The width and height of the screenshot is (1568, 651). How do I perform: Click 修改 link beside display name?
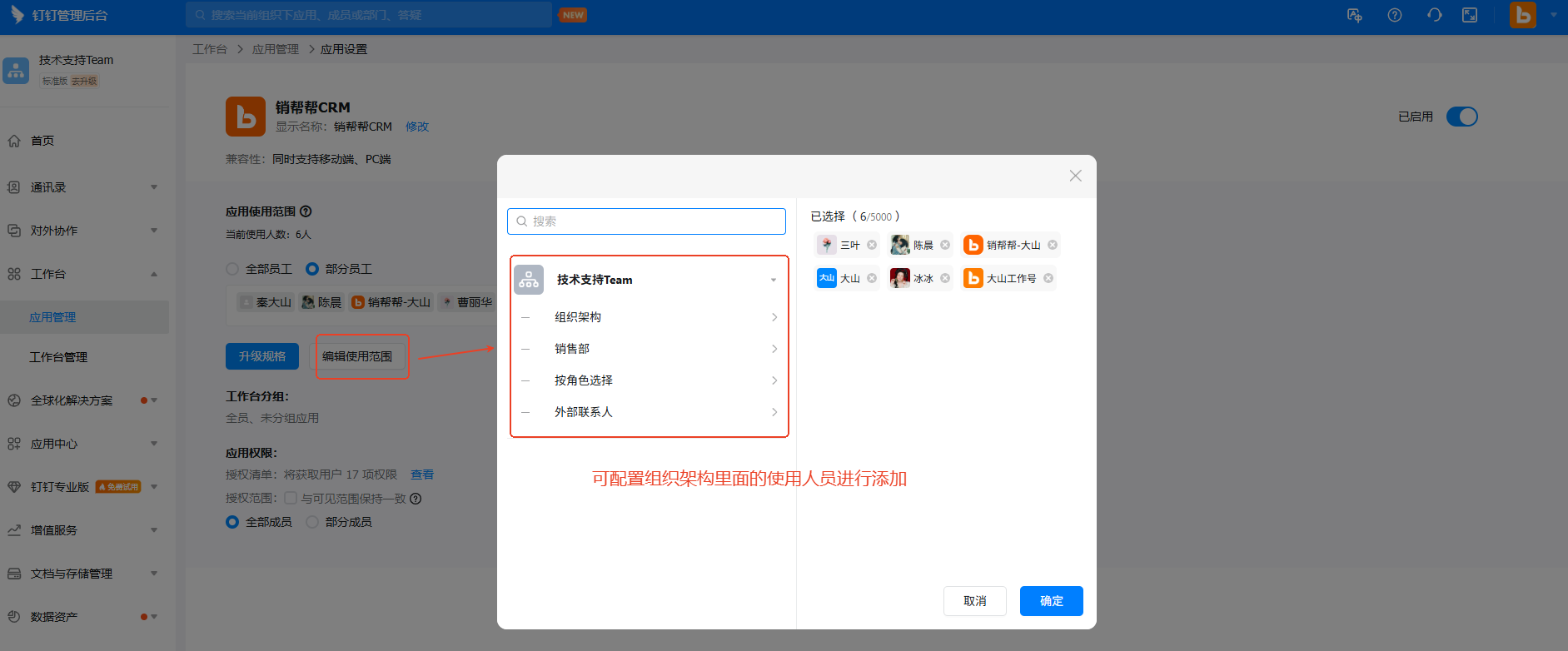pyautogui.click(x=417, y=127)
